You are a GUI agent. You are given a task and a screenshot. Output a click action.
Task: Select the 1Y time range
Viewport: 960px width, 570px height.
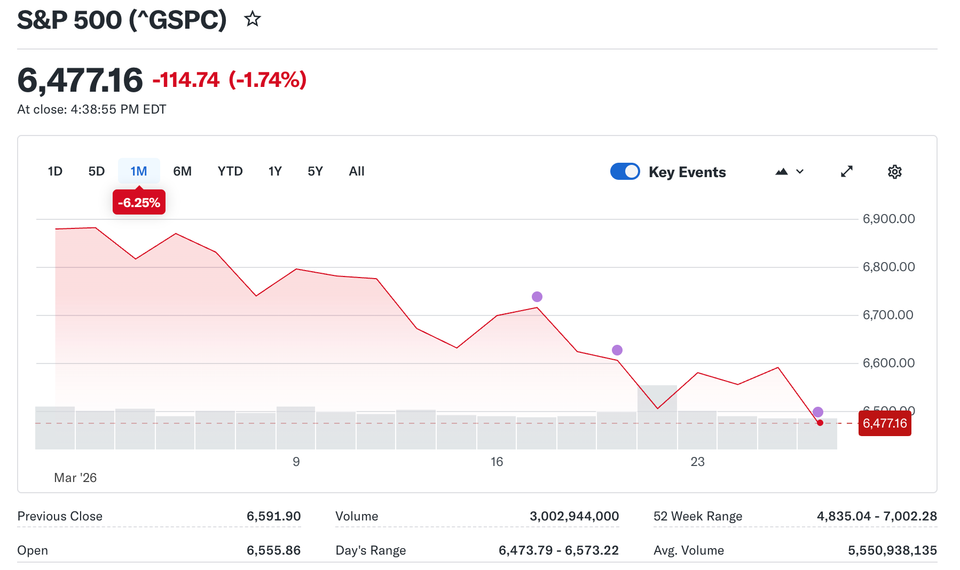click(275, 171)
